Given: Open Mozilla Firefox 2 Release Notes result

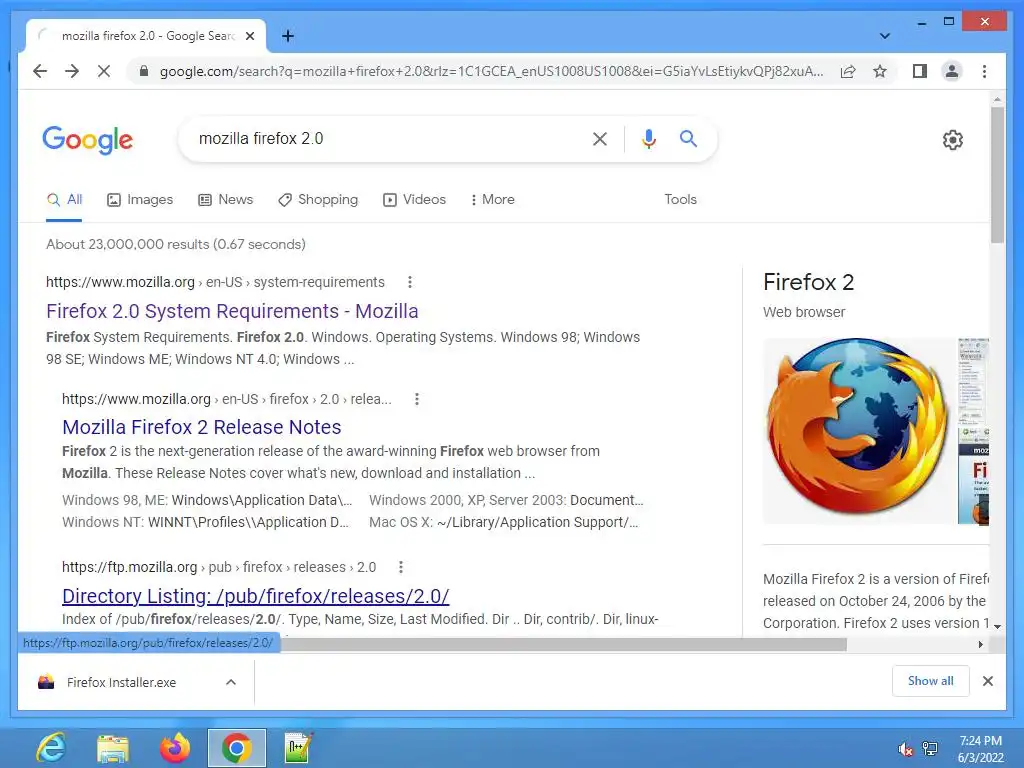Looking at the screenshot, I should point(202,426).
